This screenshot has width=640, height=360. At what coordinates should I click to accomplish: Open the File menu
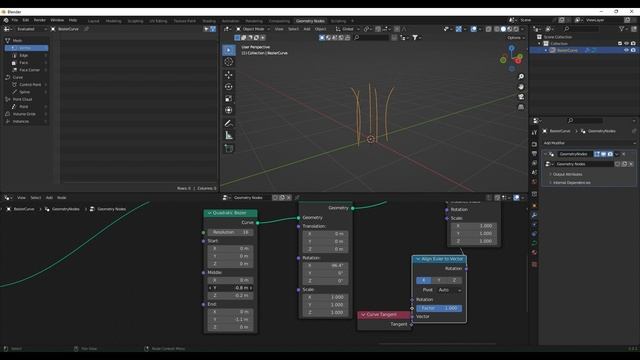pyautogui.click(x=15, y=20)
